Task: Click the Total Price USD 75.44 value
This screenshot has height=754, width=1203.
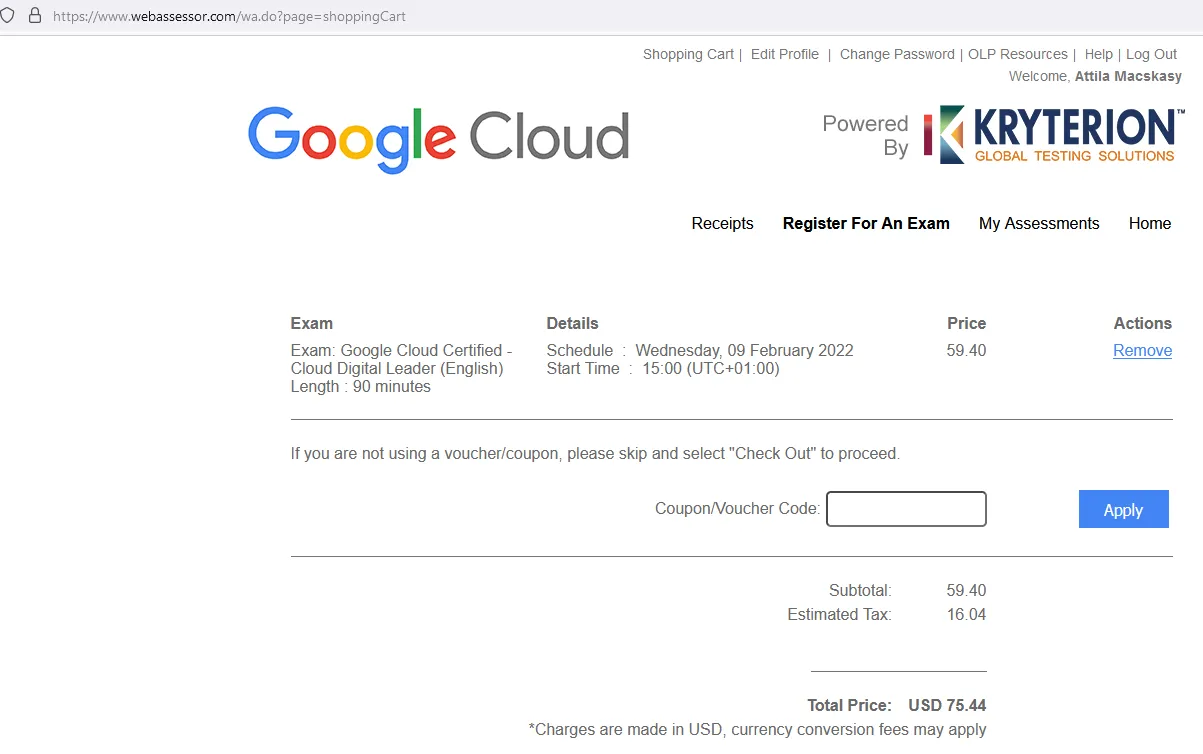Action: coord(947,705)
